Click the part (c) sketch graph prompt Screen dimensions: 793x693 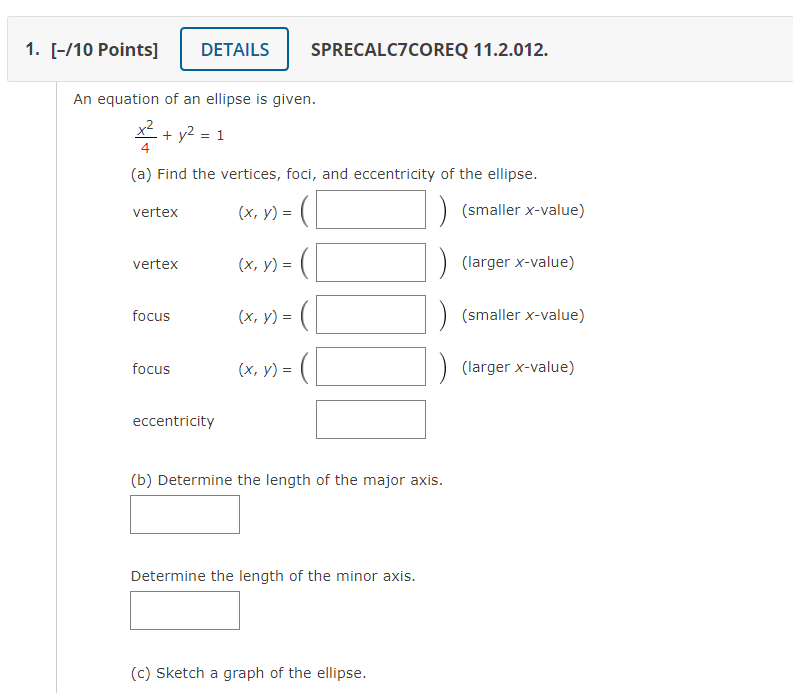248,673
